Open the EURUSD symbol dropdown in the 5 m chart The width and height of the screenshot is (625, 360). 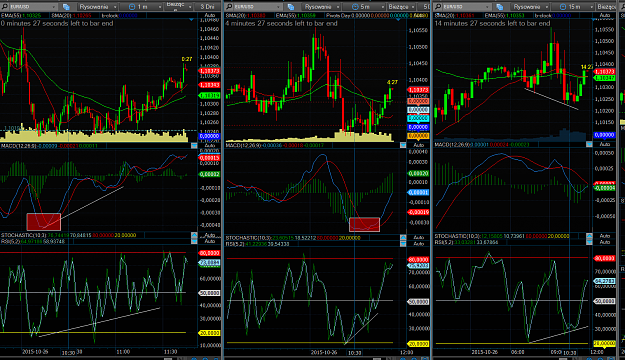point(278,7)
